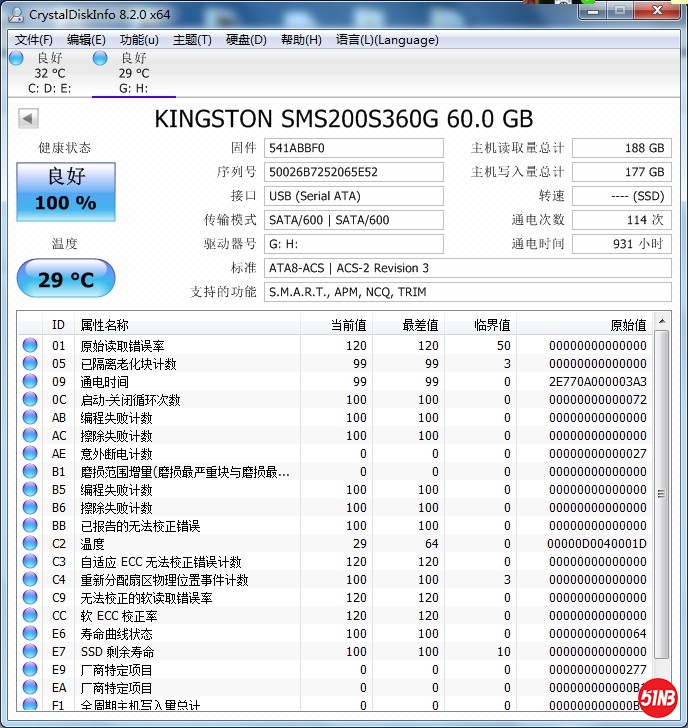This screenshot has width=688, height=728.
Task: Click status icon for attribute C9
Action: pyautogui.click(x=30, y=597)
